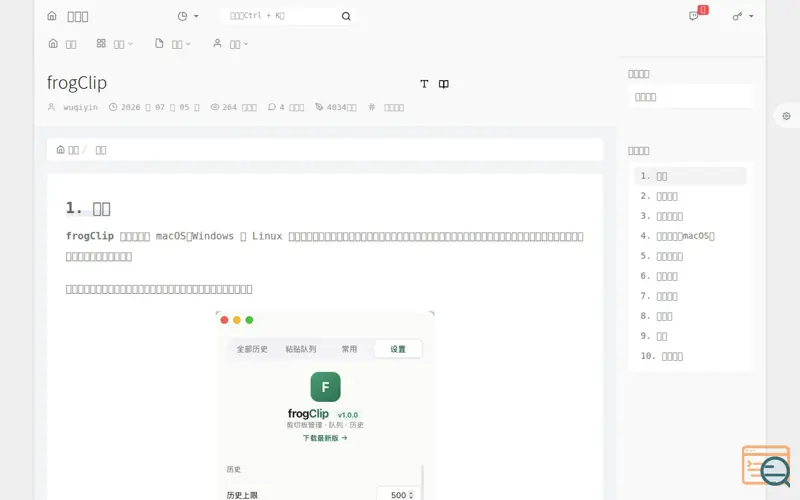Click the section 1 heading in article
800x500 pixels.
coord(88,208)
